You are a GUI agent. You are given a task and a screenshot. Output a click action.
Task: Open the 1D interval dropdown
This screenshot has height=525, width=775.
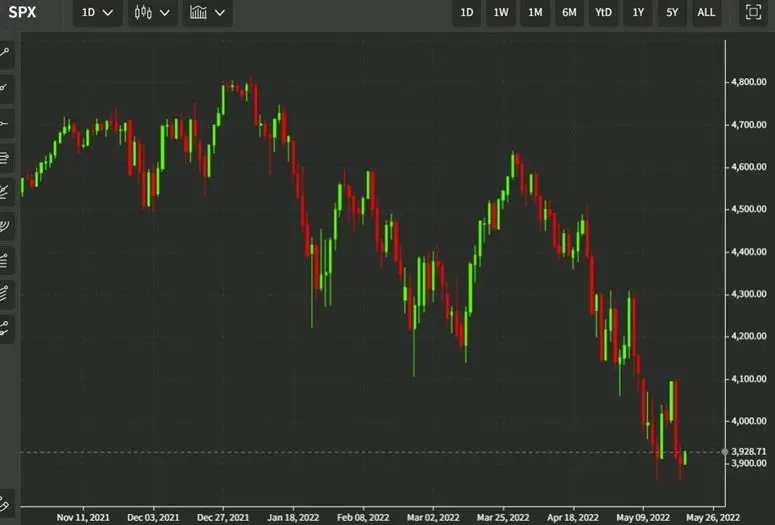pyautogui.click(x=97, y=13)
